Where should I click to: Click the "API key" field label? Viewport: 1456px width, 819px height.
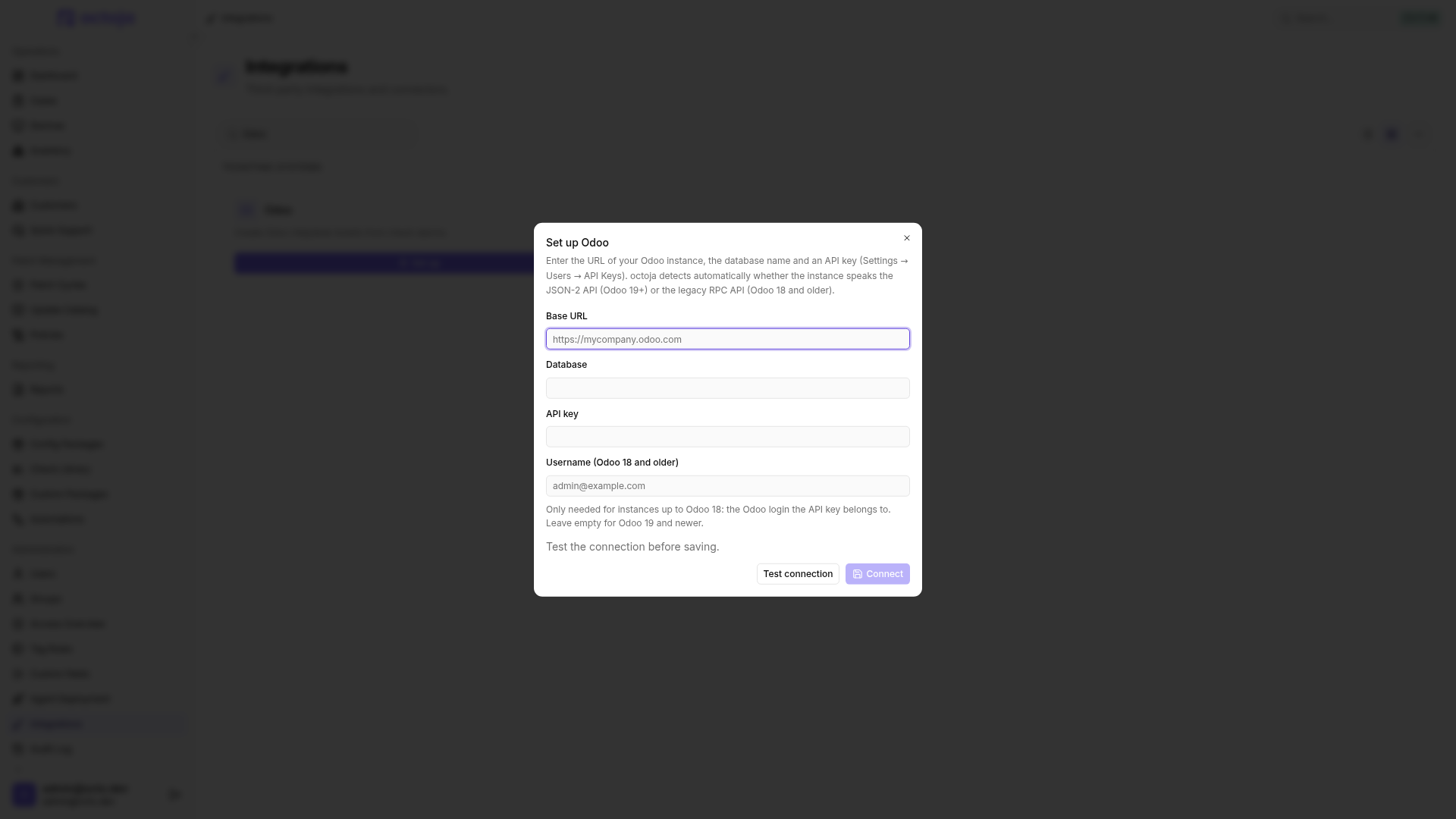pos(562,414)
